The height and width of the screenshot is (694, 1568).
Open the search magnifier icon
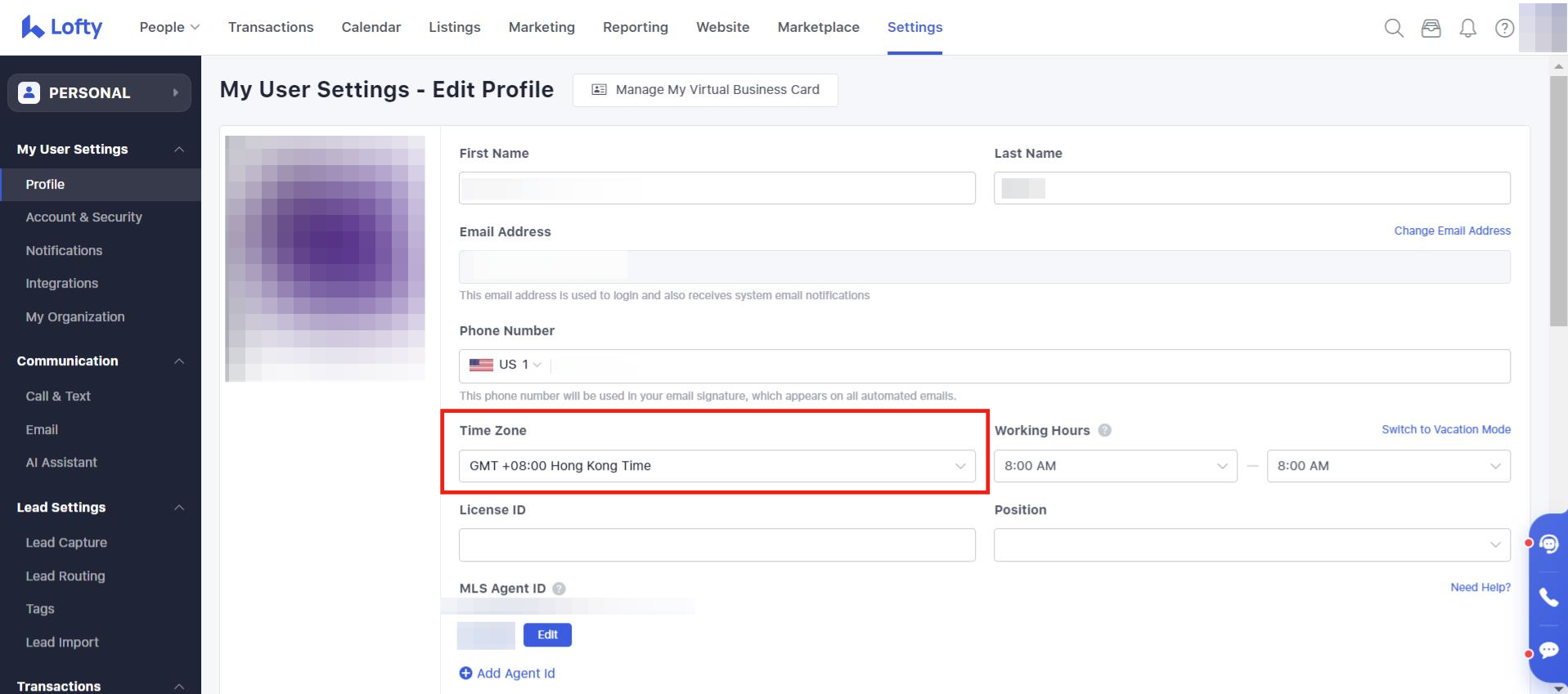1394,29
